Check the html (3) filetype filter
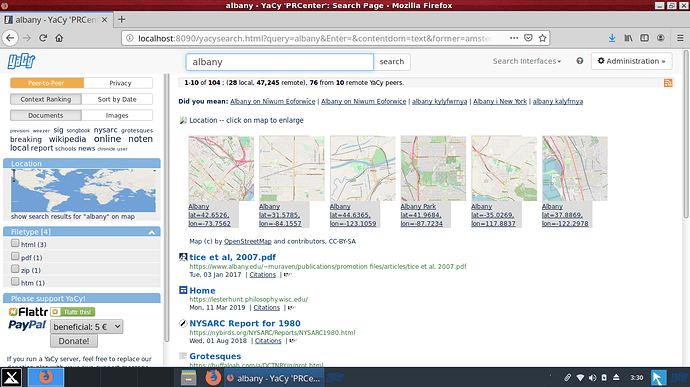This screenshot has height=387, width=690. pyautogui.click(x=15, y=243)
